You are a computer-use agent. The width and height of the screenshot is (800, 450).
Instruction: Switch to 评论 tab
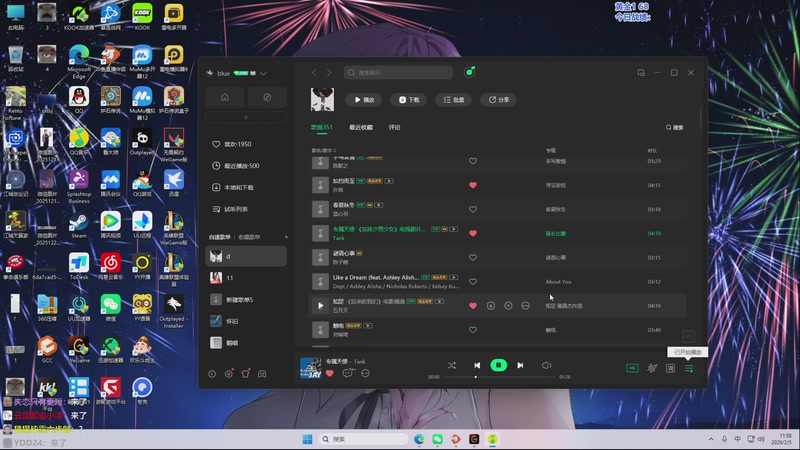(x=394, y=128)
